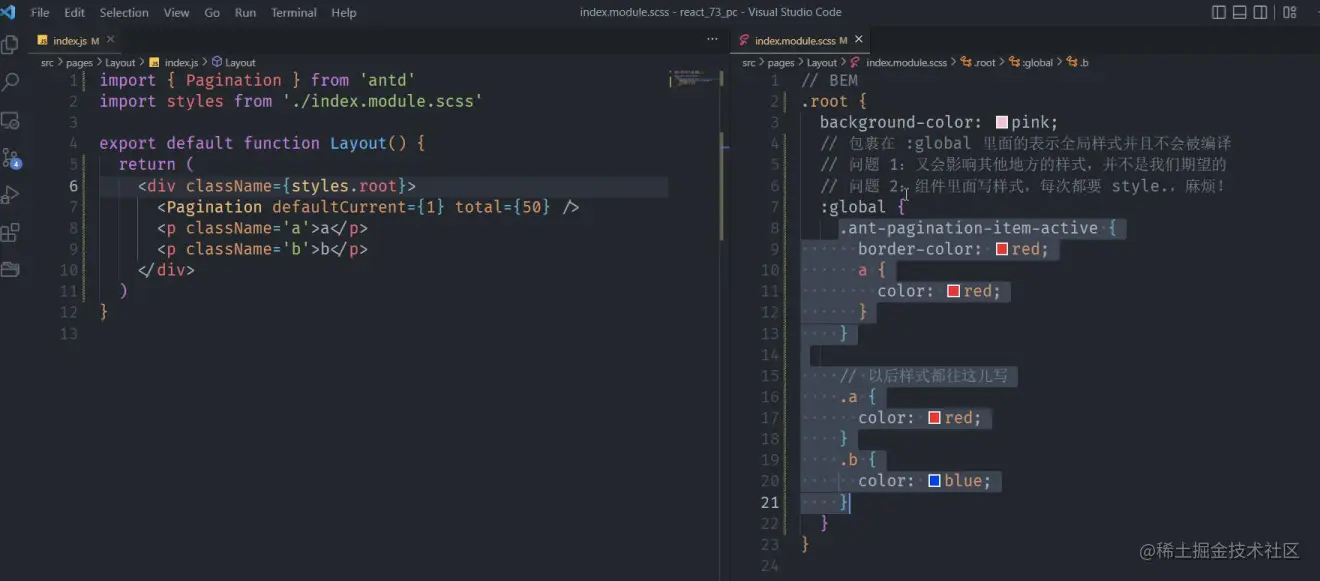Open the Help menu
Viewport: 1320px width, 581px height.
click(344, 12)
